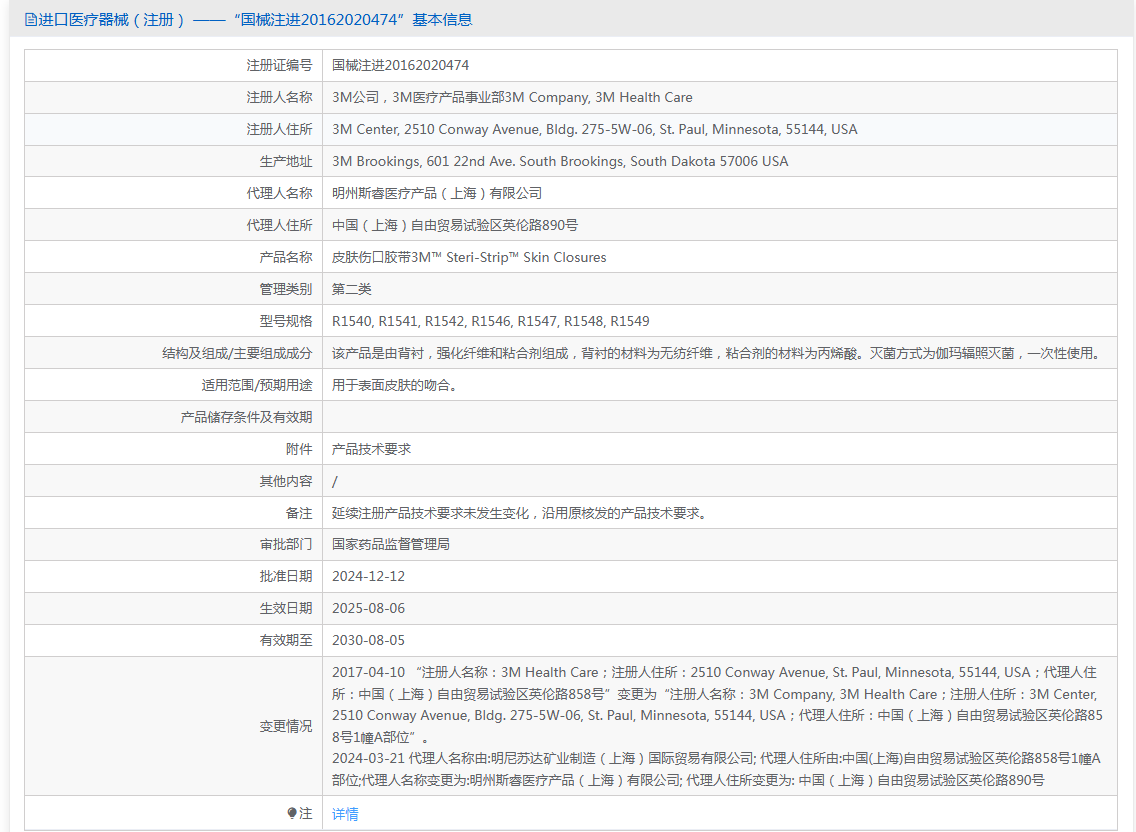Click the 产品储存条件及有效期 label
Image resolution: width=1136 pixels, height=832 pixels.
[246, 417]
